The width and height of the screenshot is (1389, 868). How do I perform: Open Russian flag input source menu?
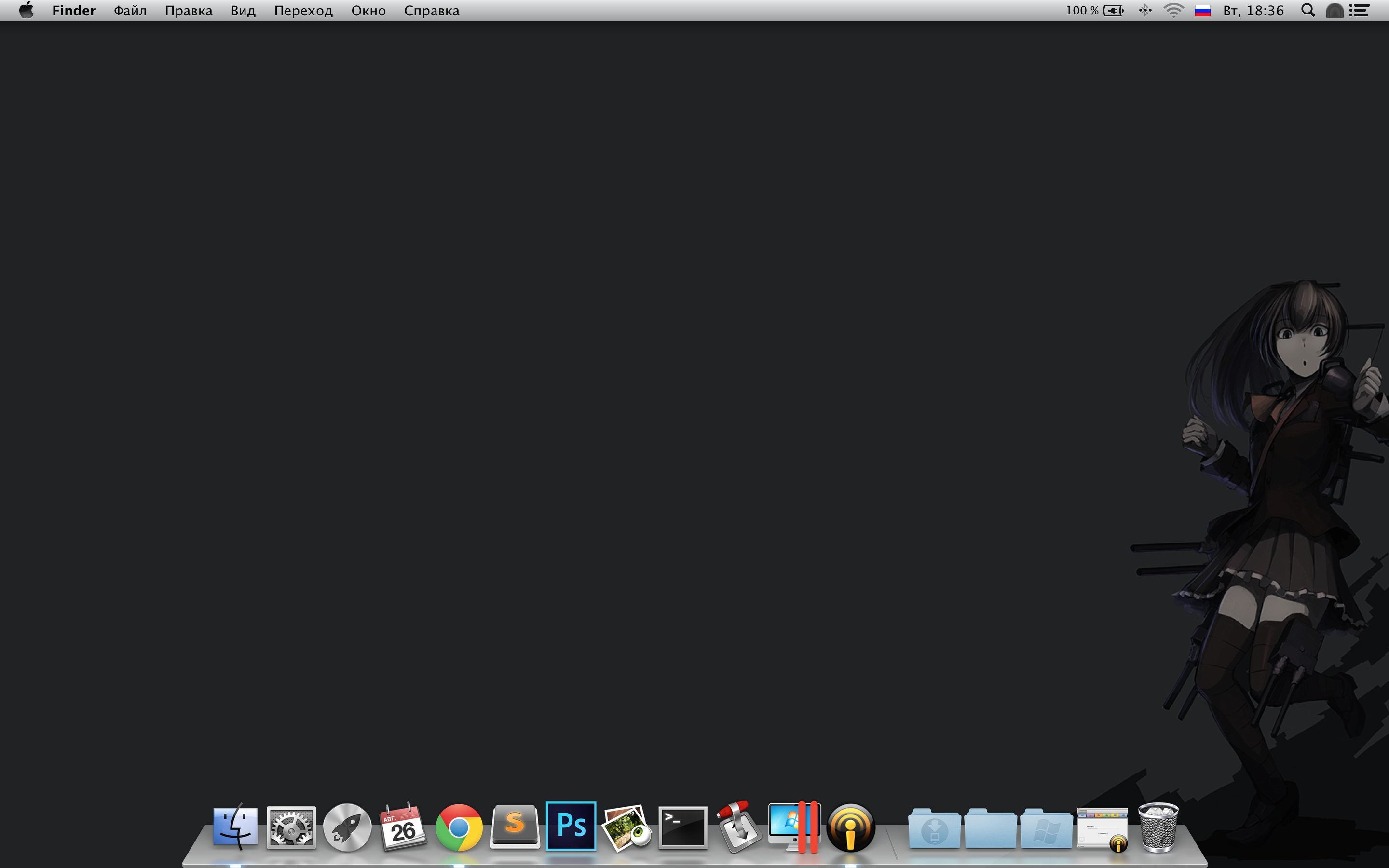tap(1202, 10)
